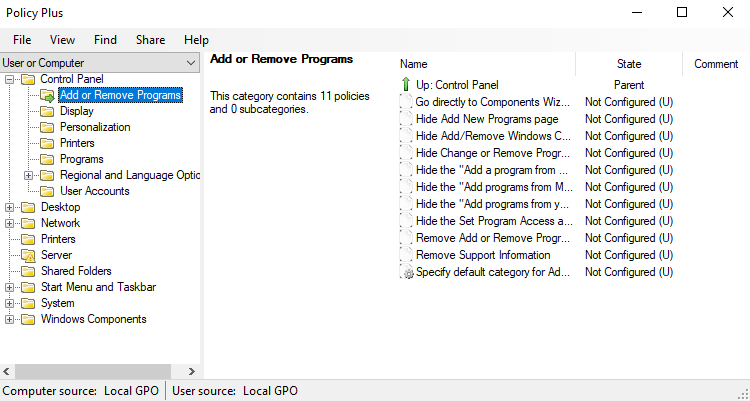This screenshot has width=750, height=401.
Task: Click the System folder icon
Action: click(28, 303)
